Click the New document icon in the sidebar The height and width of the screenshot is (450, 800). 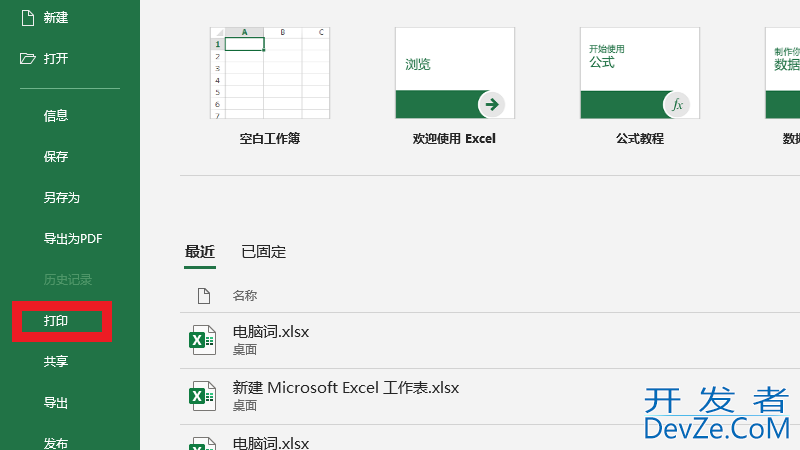28,18
